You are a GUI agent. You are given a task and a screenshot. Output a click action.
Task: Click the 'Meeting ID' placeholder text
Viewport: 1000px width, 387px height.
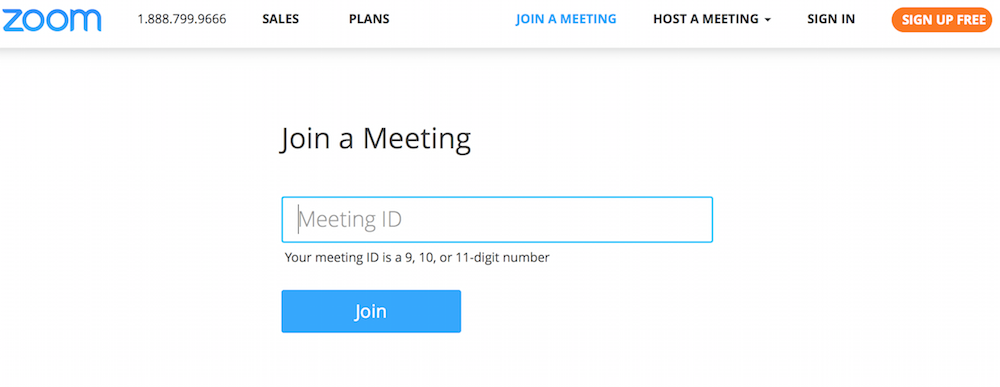351,219
